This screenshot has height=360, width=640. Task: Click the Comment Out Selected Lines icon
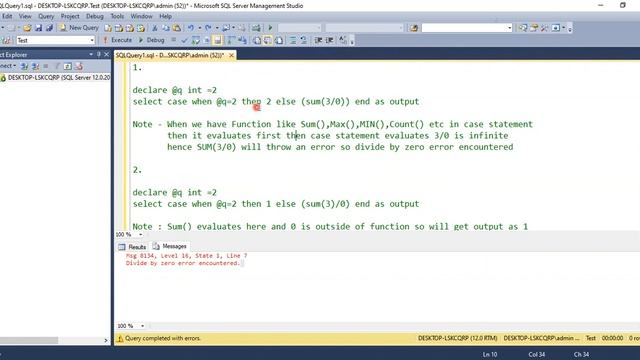pos(293,40)
